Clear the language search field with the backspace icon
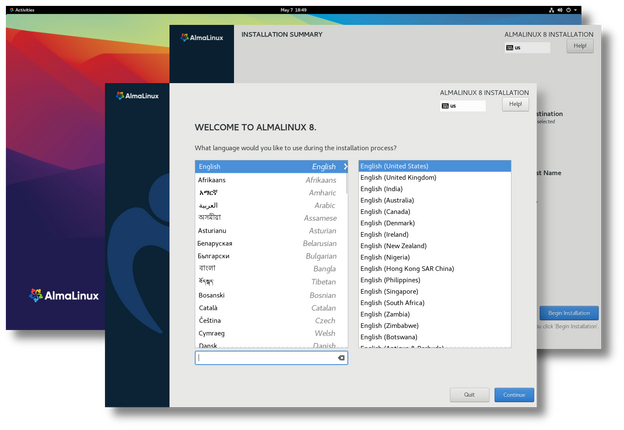The width and height of the screenshot is (624, 430). tap(341, 357)
